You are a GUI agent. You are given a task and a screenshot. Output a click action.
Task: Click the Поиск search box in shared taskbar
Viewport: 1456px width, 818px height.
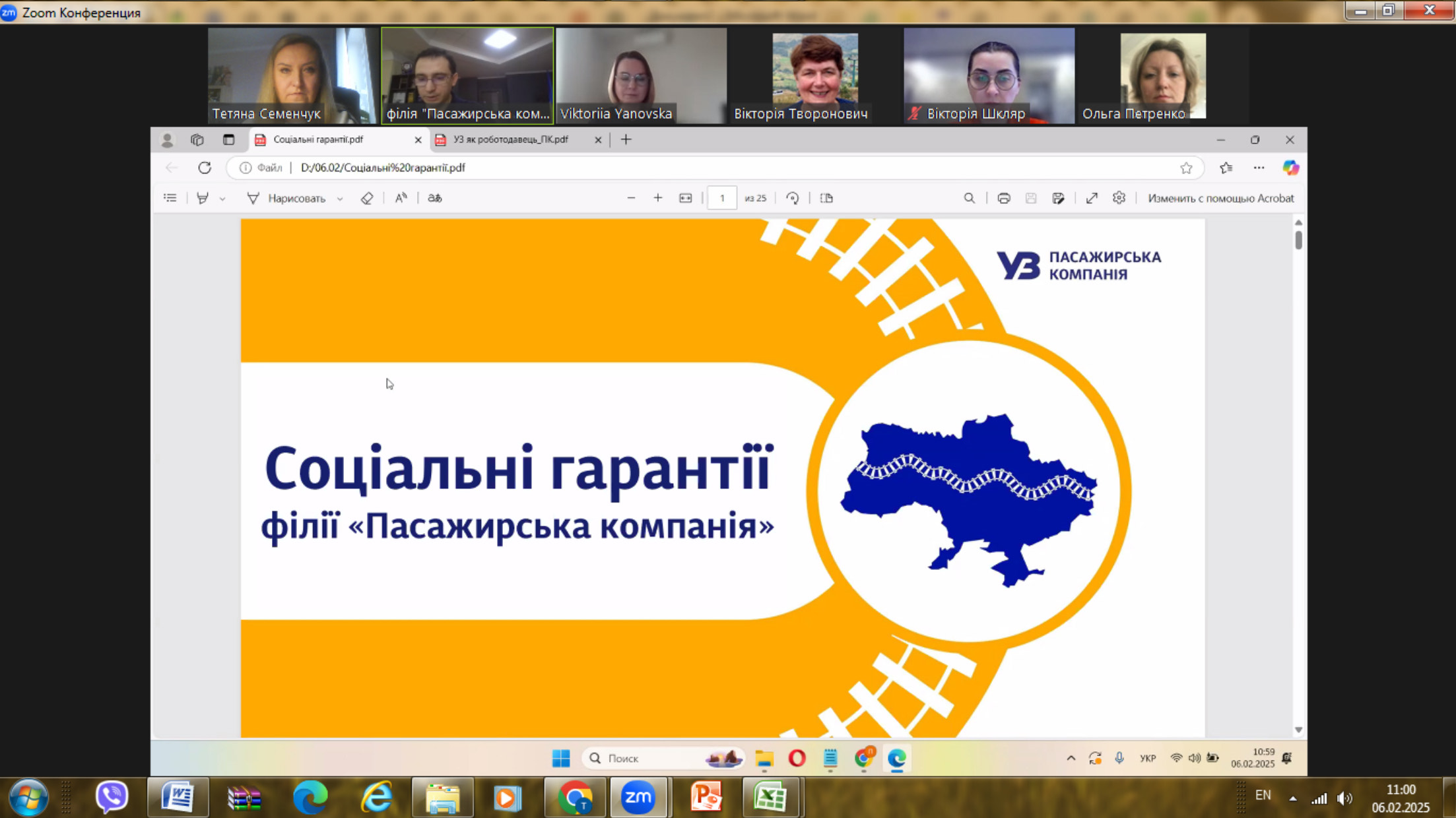[663, 759]
